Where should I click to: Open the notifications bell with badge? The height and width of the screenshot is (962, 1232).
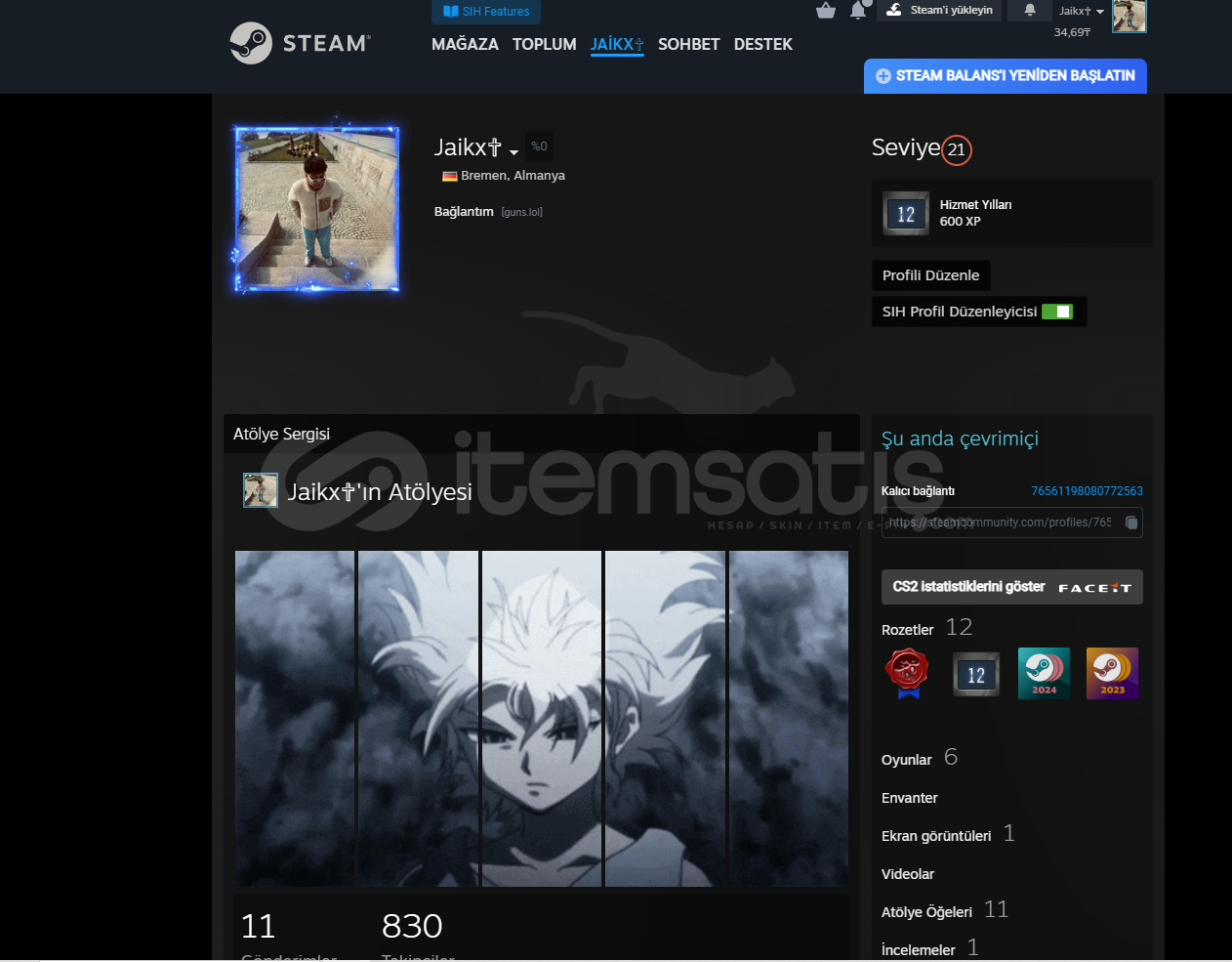[859, 10]
